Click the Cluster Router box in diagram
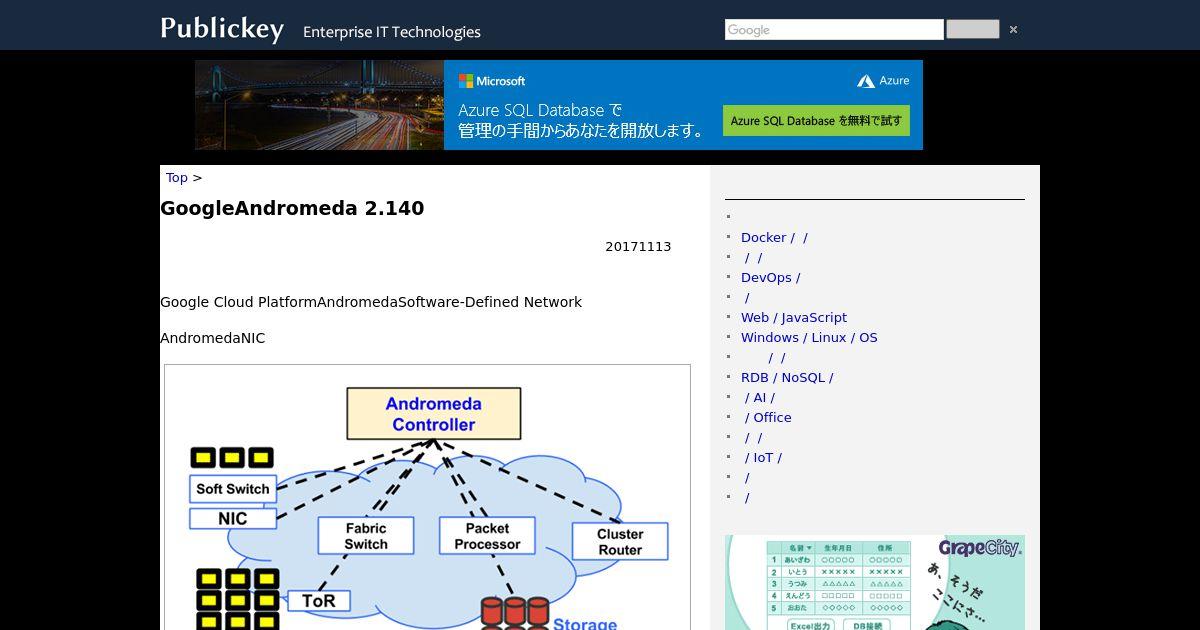Viewport: 1200px width, 630px height. (x=620, y=542)
